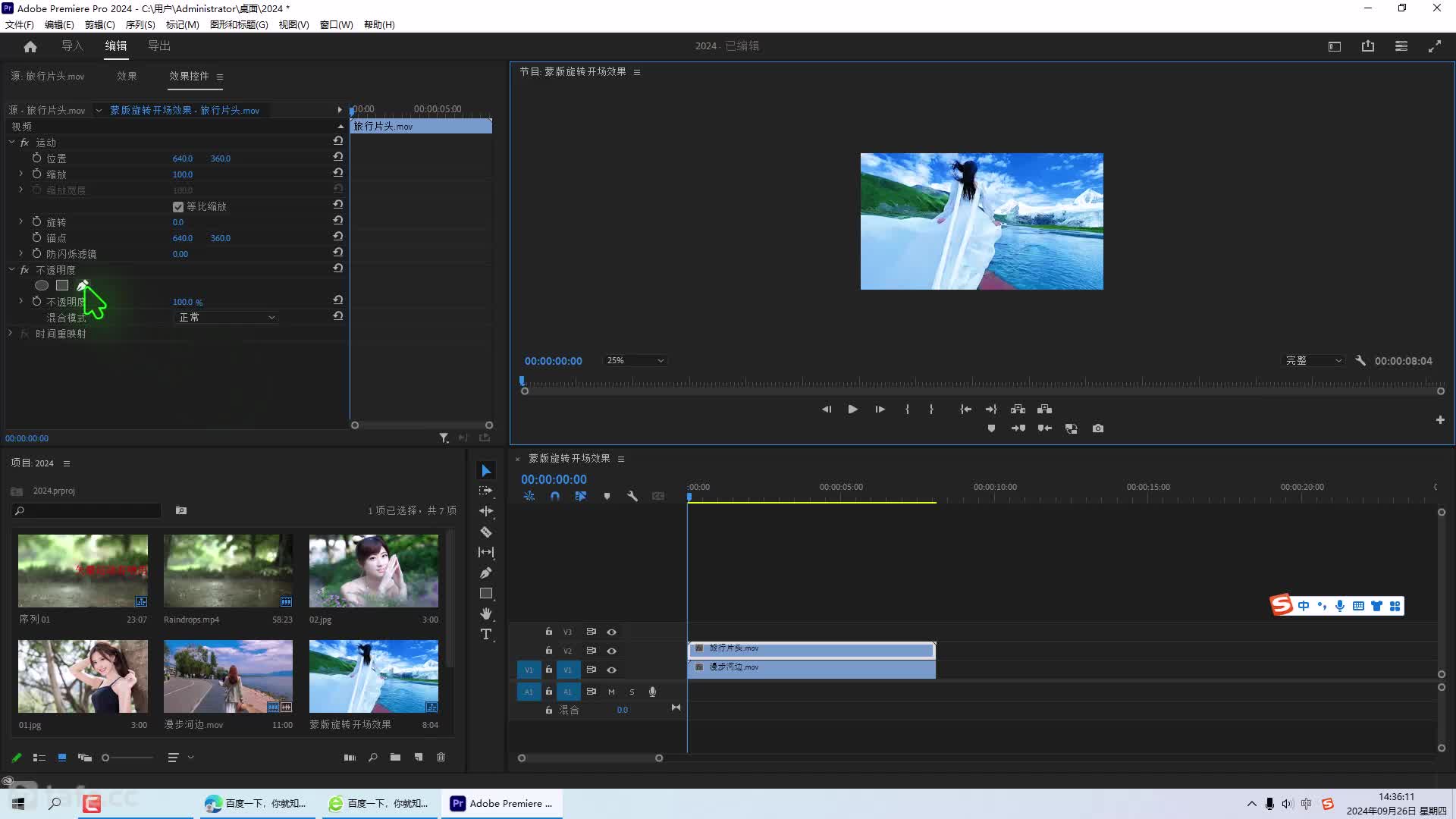Select the Track Select Forward tool

pos(486,491)
